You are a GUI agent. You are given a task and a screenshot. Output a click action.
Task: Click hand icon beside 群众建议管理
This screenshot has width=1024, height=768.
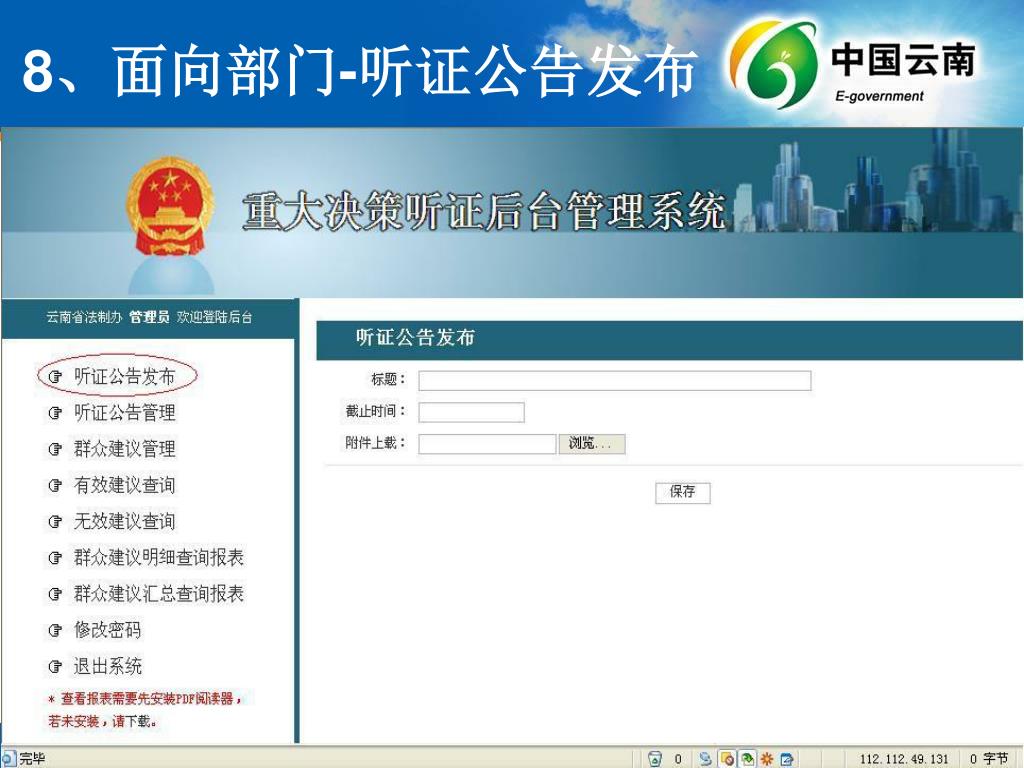[56, 449]
